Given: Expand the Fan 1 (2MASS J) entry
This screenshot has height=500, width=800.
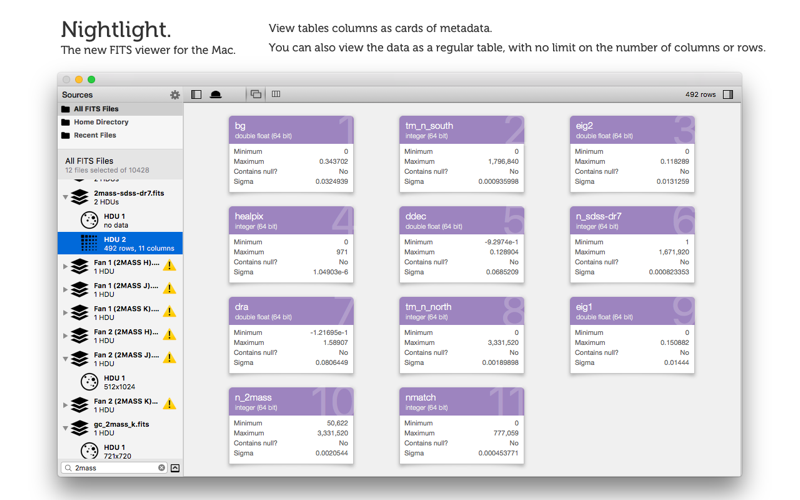Looking at the screenshot, I should click(65, 289).
